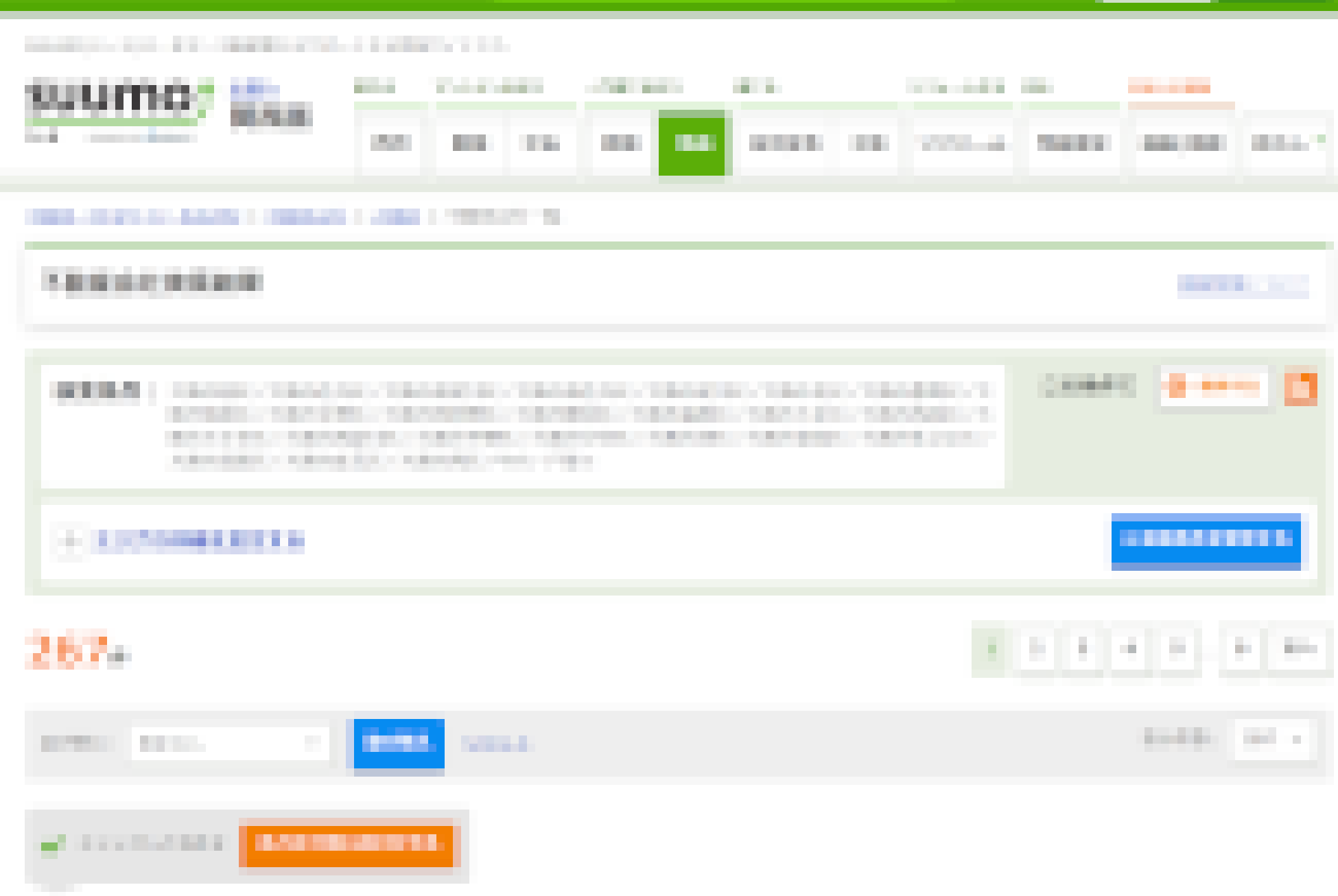The width and height of the screenshot is (1338, 896).
Task: Click the blue sort apply button
Action: (399, 744)
